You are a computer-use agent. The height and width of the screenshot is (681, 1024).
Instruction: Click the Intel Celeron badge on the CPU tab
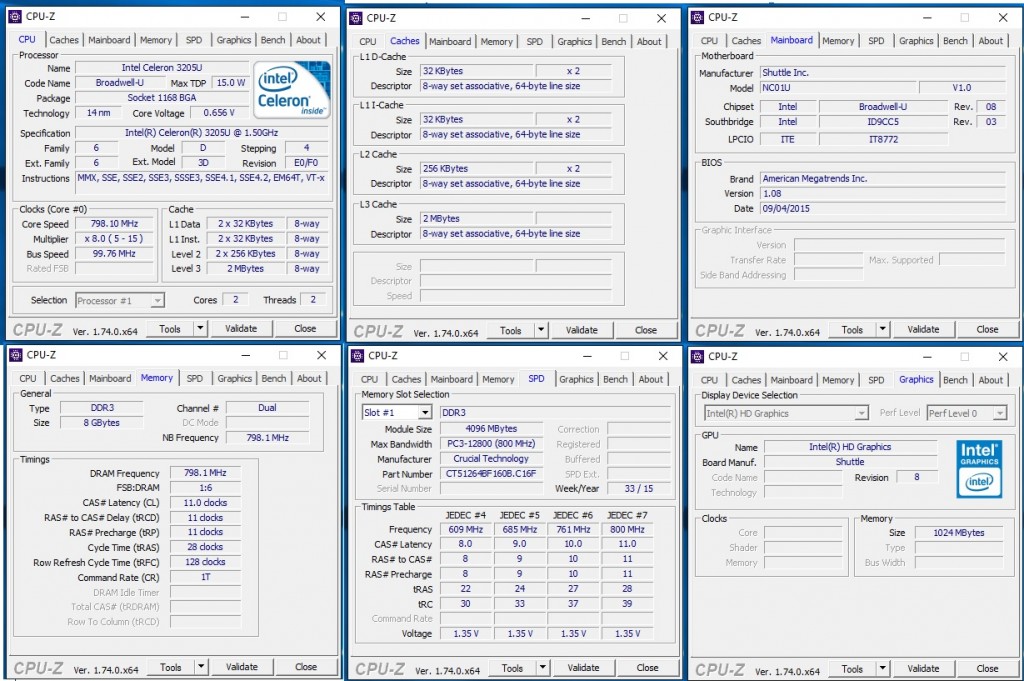[x=290, y=89]
